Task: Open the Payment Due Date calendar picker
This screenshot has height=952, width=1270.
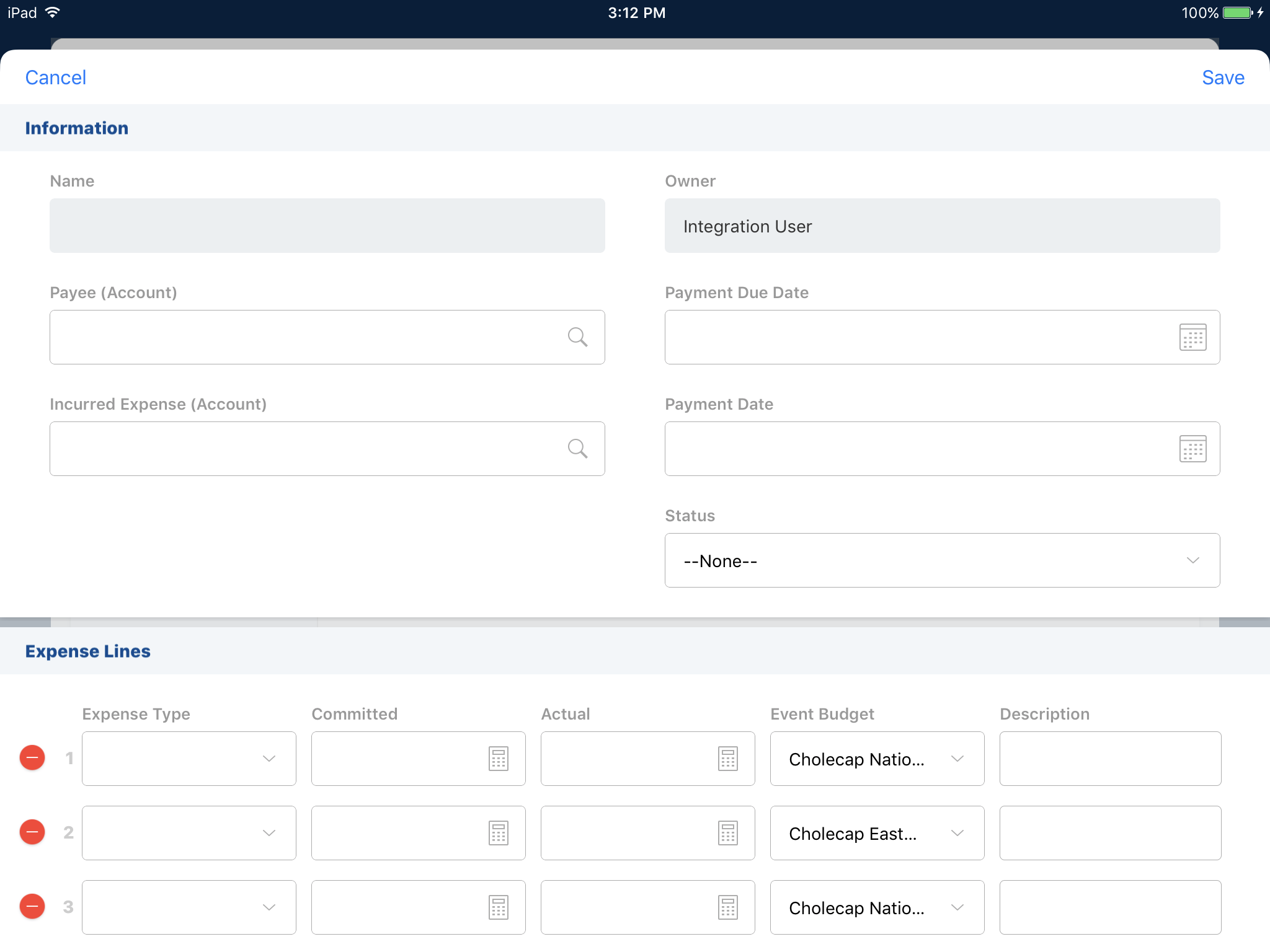Action: (1192, 337)
